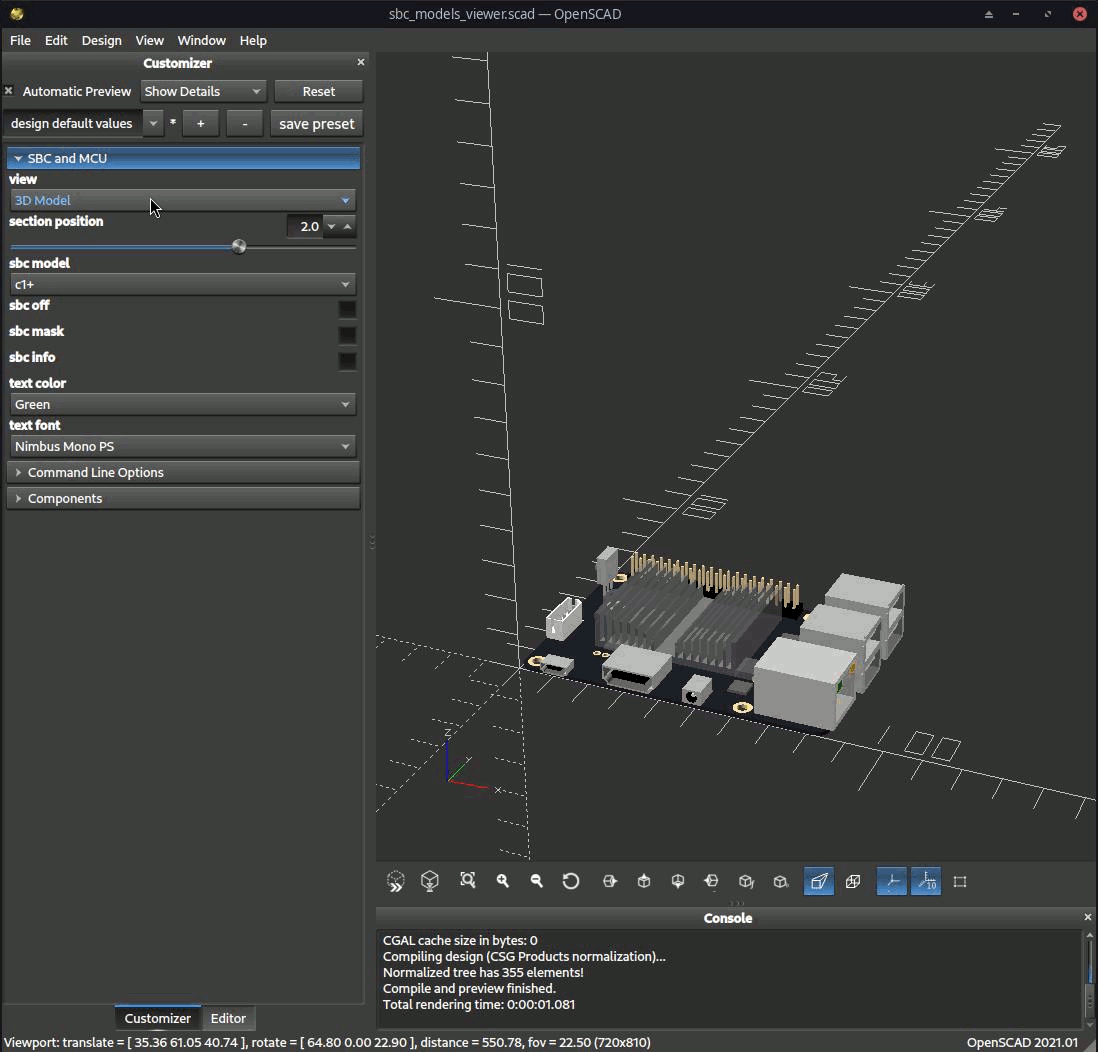1098x1052 pixels.
Task: Reset the view with the circular arrow icon
Action: click(571, 881)
